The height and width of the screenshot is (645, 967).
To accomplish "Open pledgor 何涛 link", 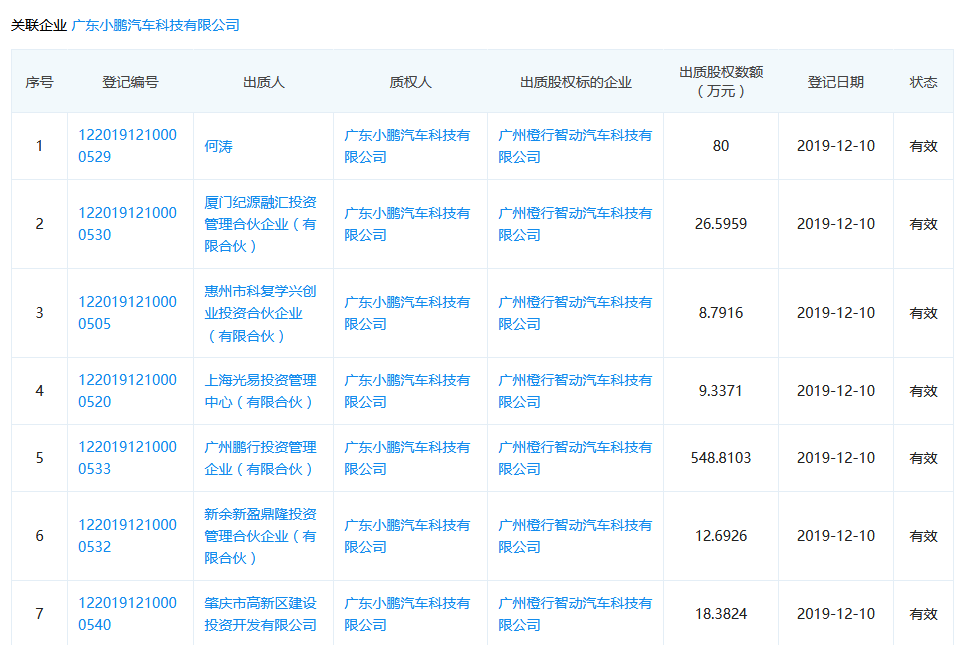I will 218,146.
